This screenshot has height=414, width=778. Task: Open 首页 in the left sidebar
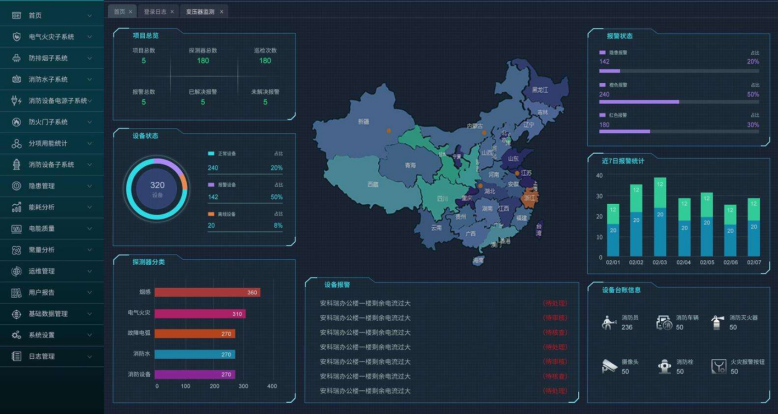tap(36, 16)
